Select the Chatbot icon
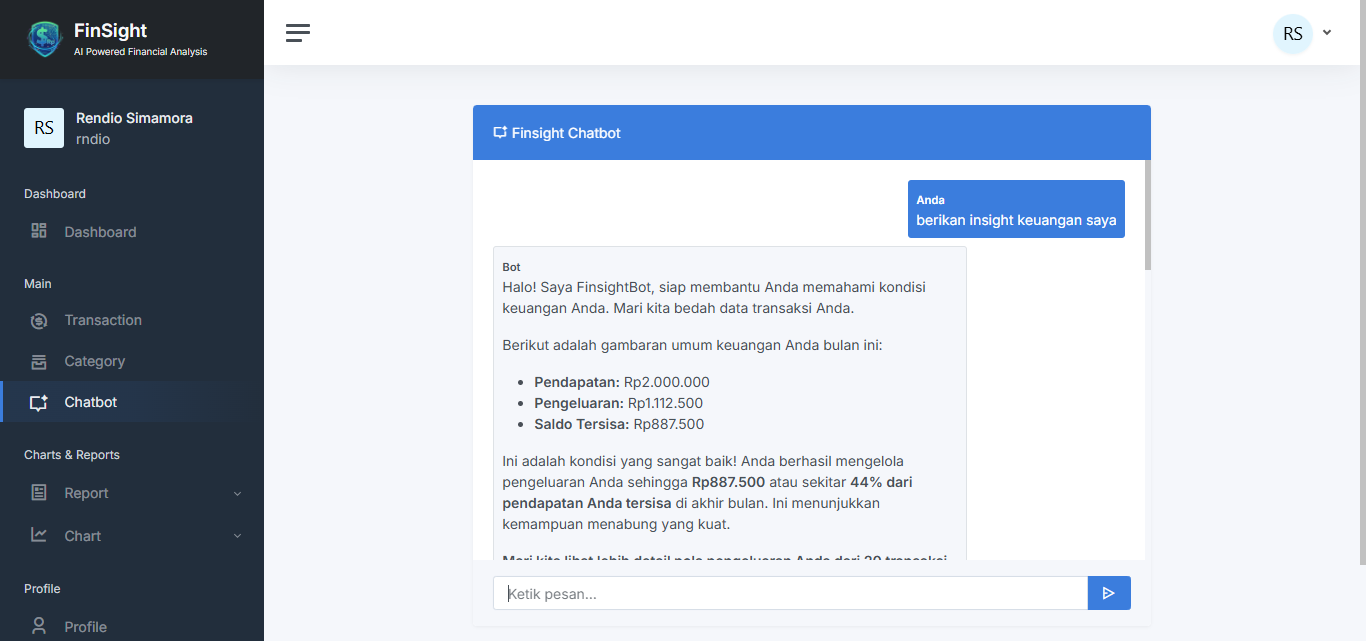 38,403
